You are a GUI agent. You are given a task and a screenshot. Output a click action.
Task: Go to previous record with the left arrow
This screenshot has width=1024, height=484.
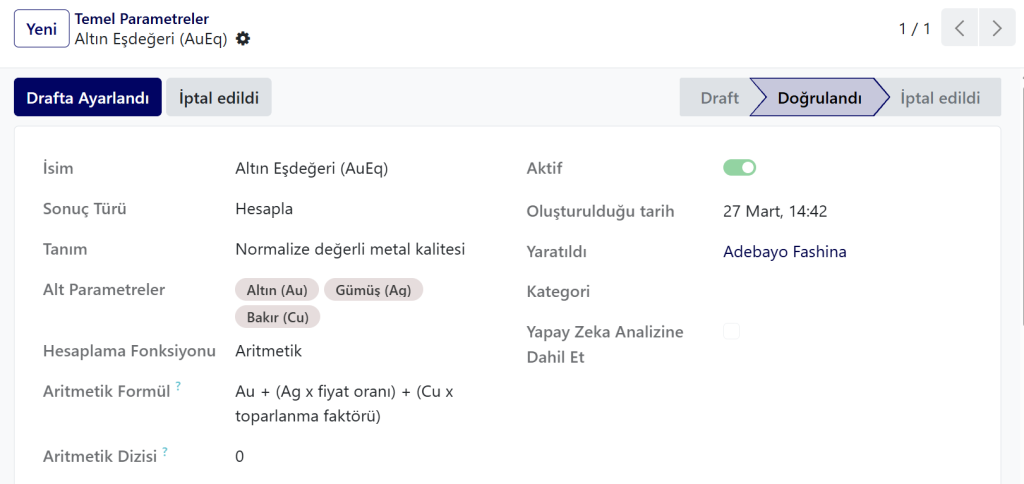959,29
